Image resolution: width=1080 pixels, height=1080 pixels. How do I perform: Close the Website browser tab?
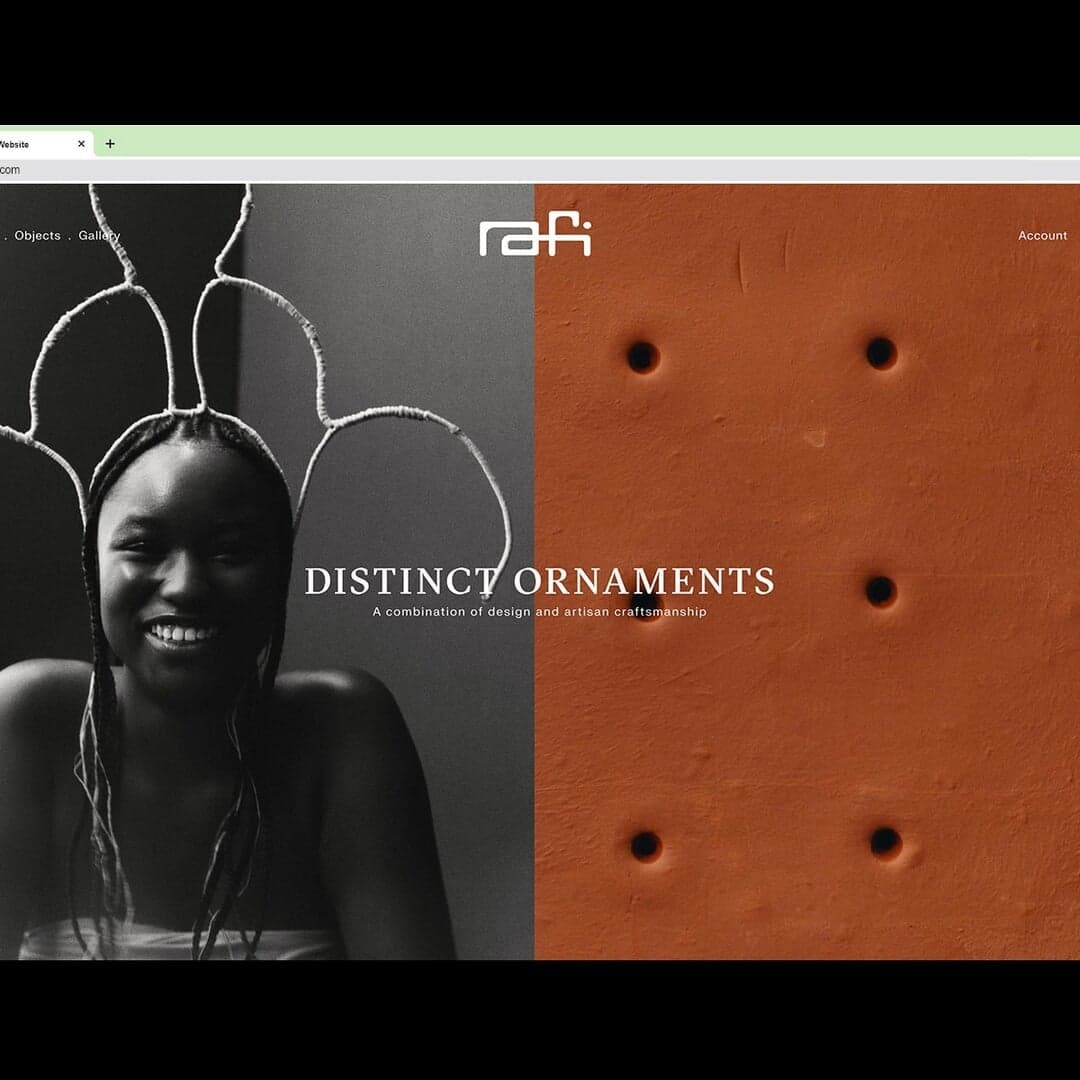click(x=81, y=143)
